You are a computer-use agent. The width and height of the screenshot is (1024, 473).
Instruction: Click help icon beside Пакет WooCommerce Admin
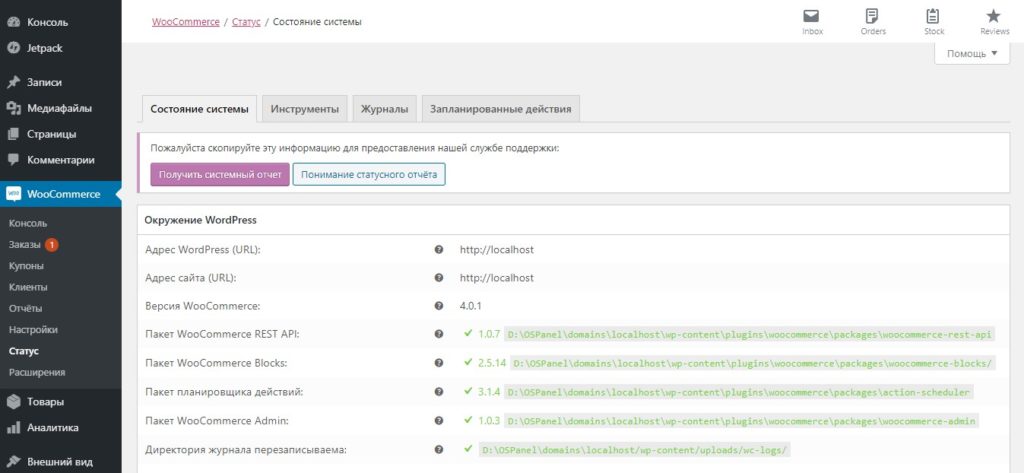[x=439, y=420]
